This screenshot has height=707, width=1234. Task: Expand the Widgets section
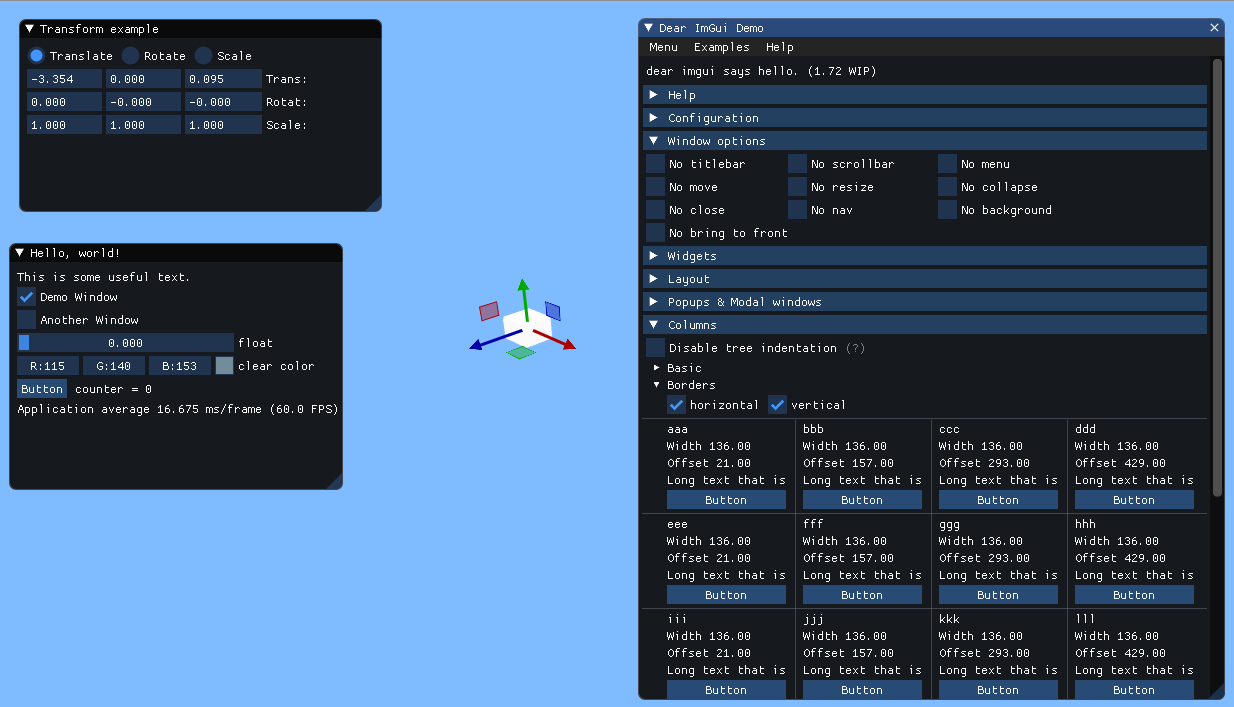tap(925, 256)
